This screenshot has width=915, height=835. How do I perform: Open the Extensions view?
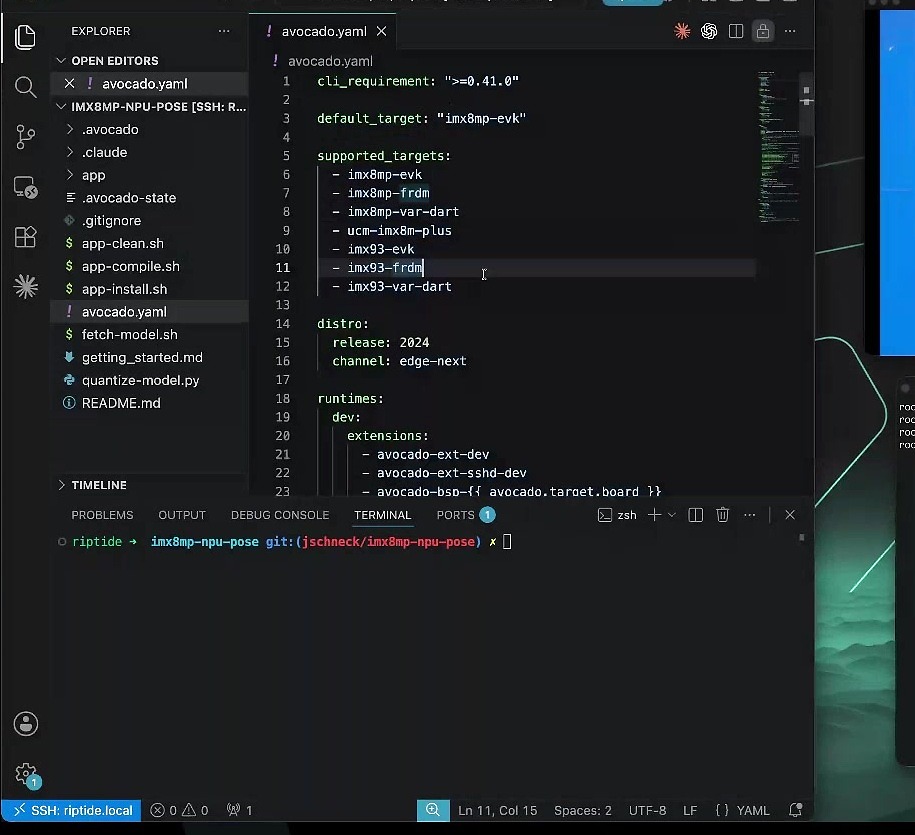[x=25, y=237]
